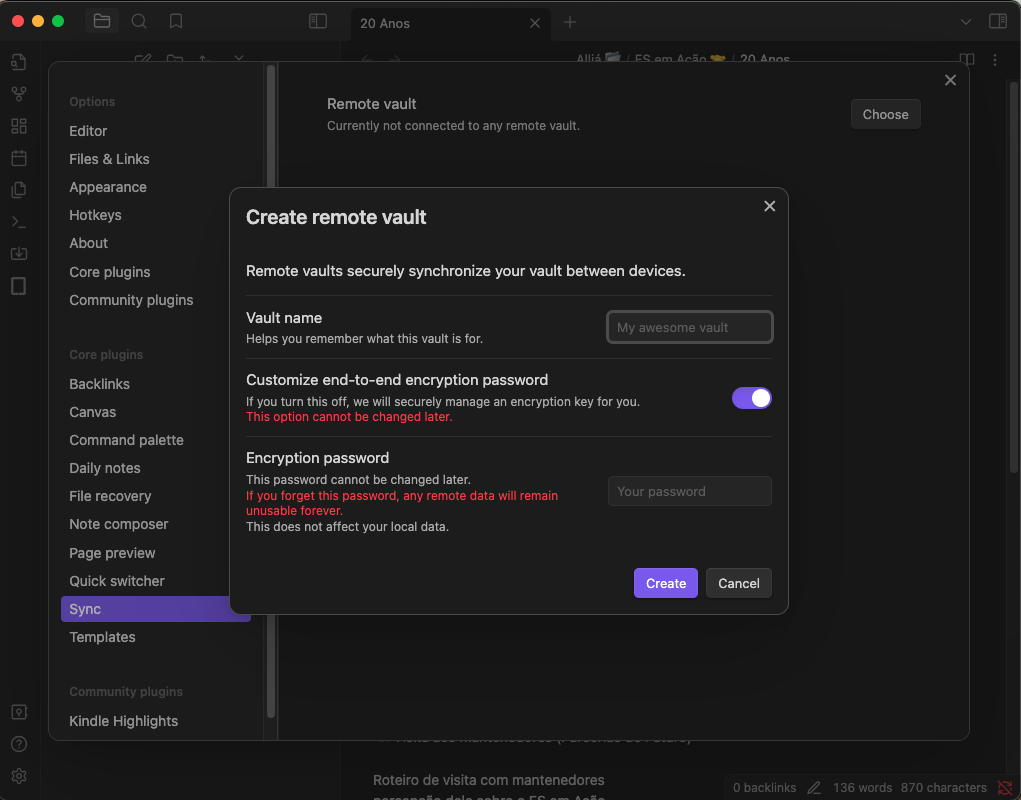
Task: Toggle the left sidebar panel icon
Action: tap(317, 20)
